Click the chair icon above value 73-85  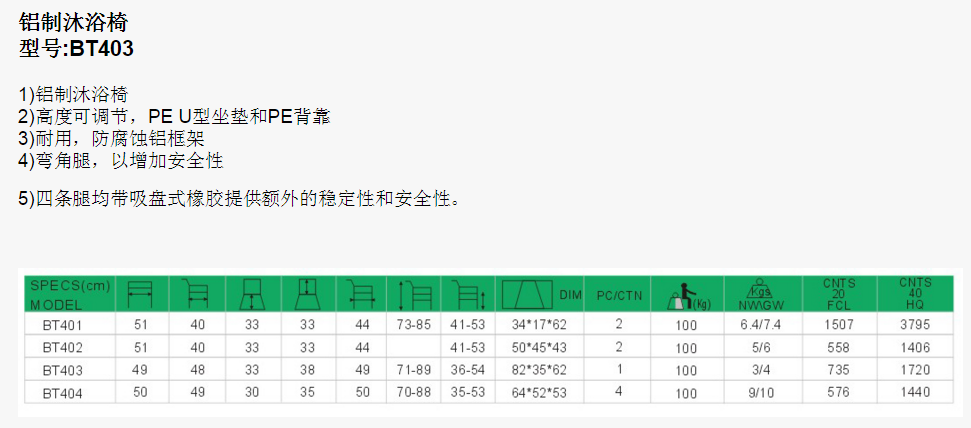click(x=414, y=294)
